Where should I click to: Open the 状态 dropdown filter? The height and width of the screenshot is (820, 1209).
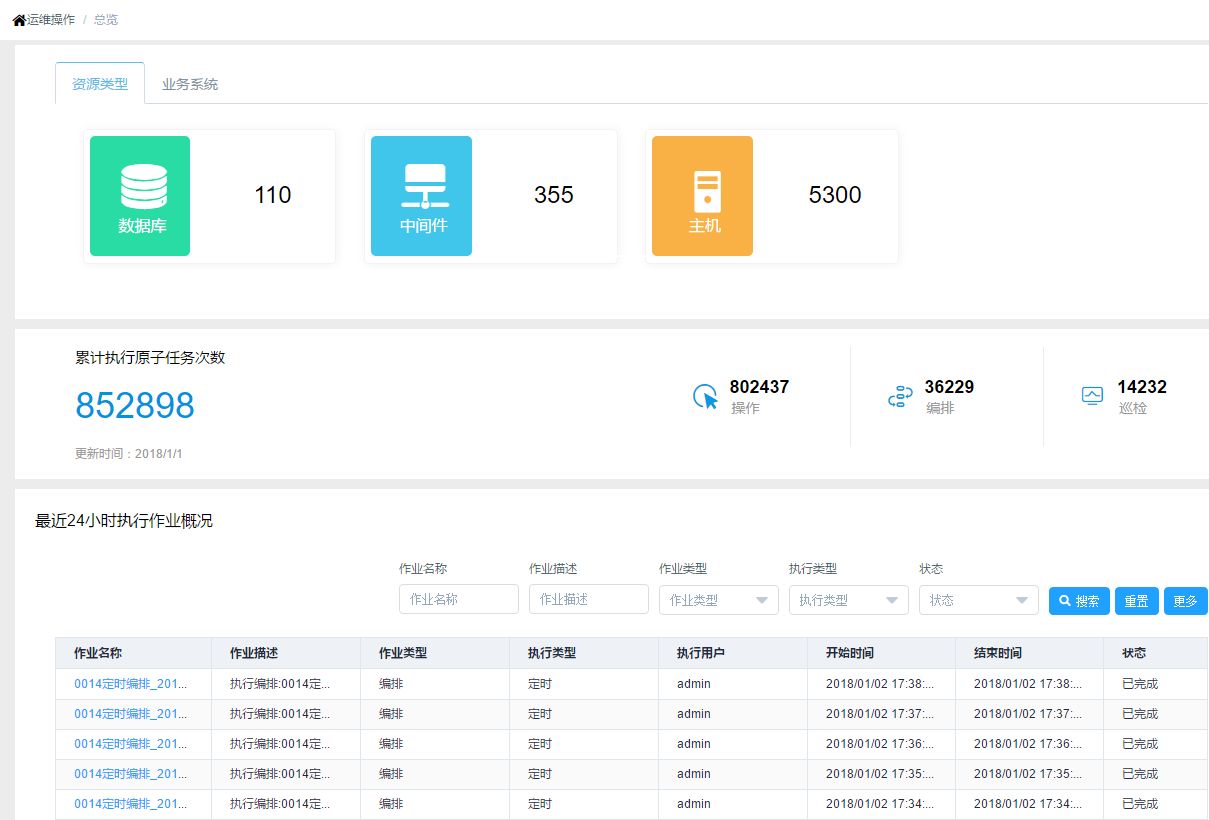click(978, 600)
